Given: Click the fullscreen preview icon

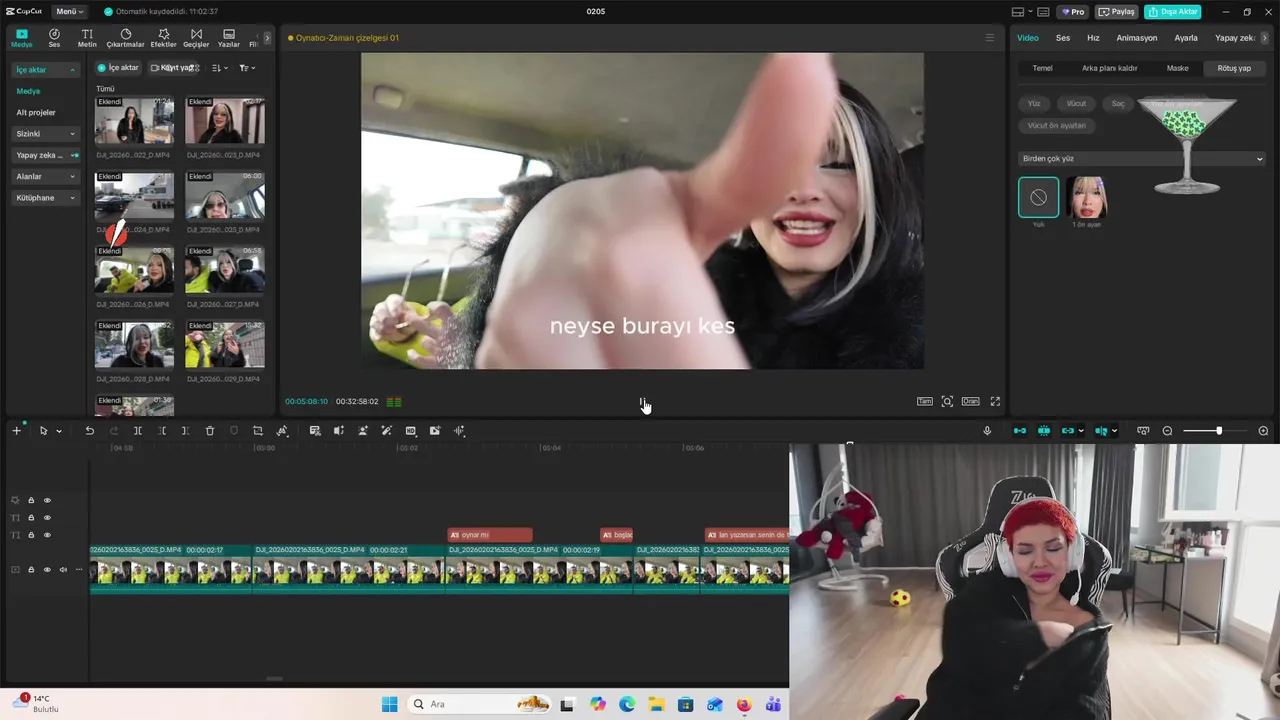Looking at the screenshot, I should [x=995, y=401].
